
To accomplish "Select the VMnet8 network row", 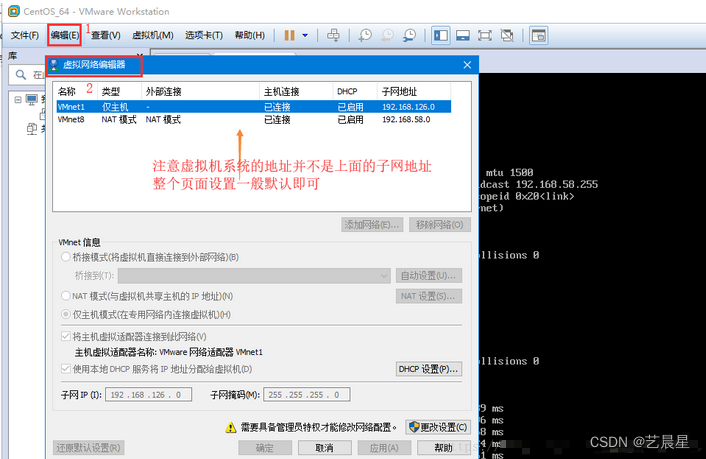I will click(253, 119).
